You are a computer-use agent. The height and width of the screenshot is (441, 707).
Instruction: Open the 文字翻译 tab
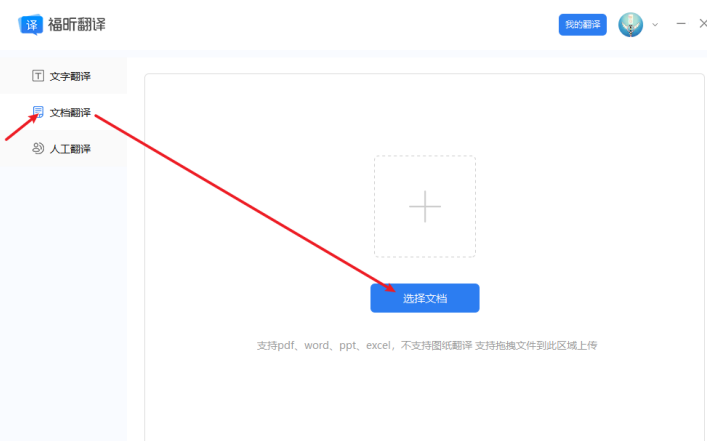[63, 76]
